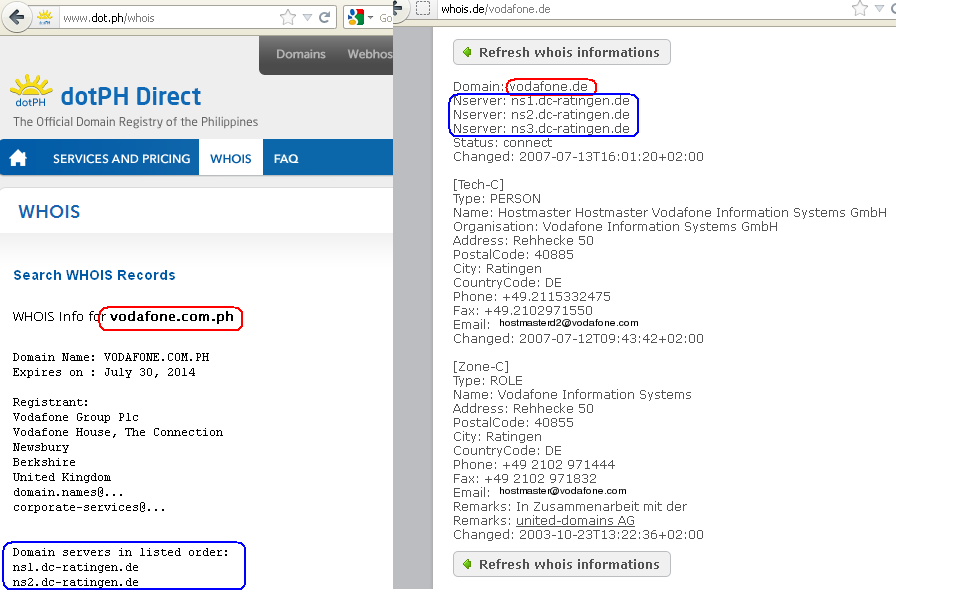Click top Refresh whois informations button

coord(562,52)
